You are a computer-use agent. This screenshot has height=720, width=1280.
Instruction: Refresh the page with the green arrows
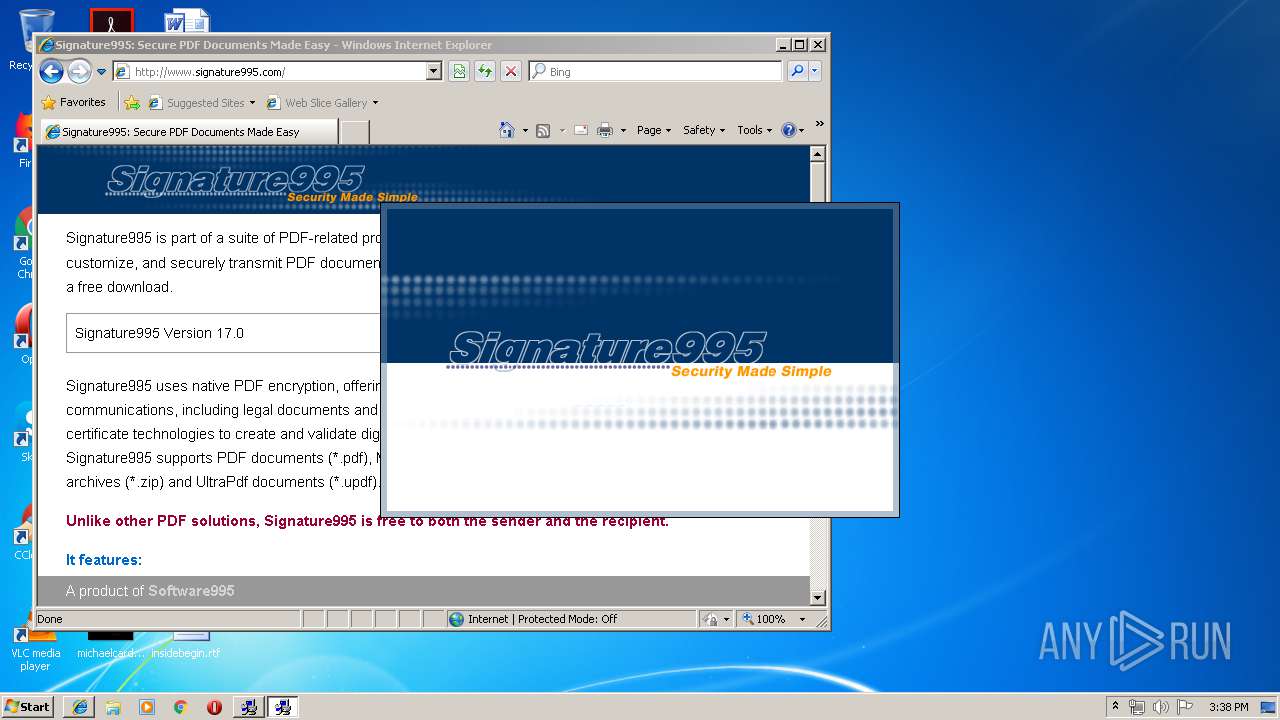click(x=485, y=71)
